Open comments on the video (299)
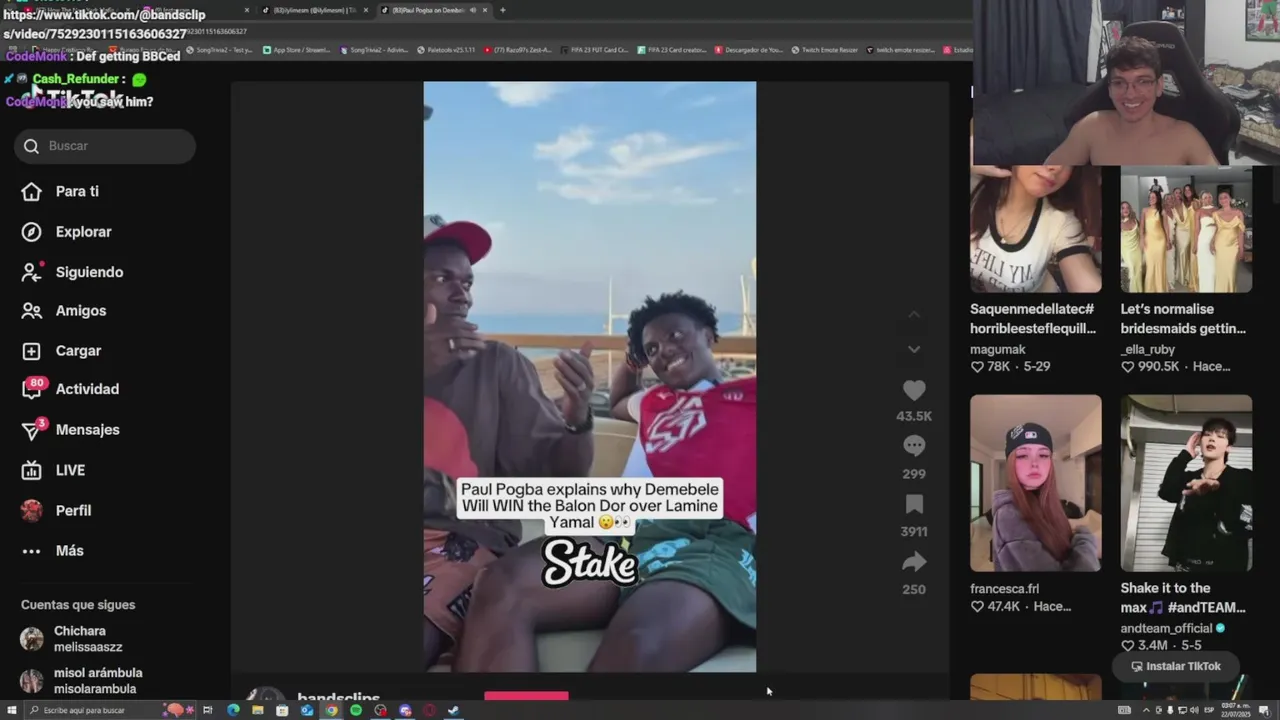 tap(914, 446)
